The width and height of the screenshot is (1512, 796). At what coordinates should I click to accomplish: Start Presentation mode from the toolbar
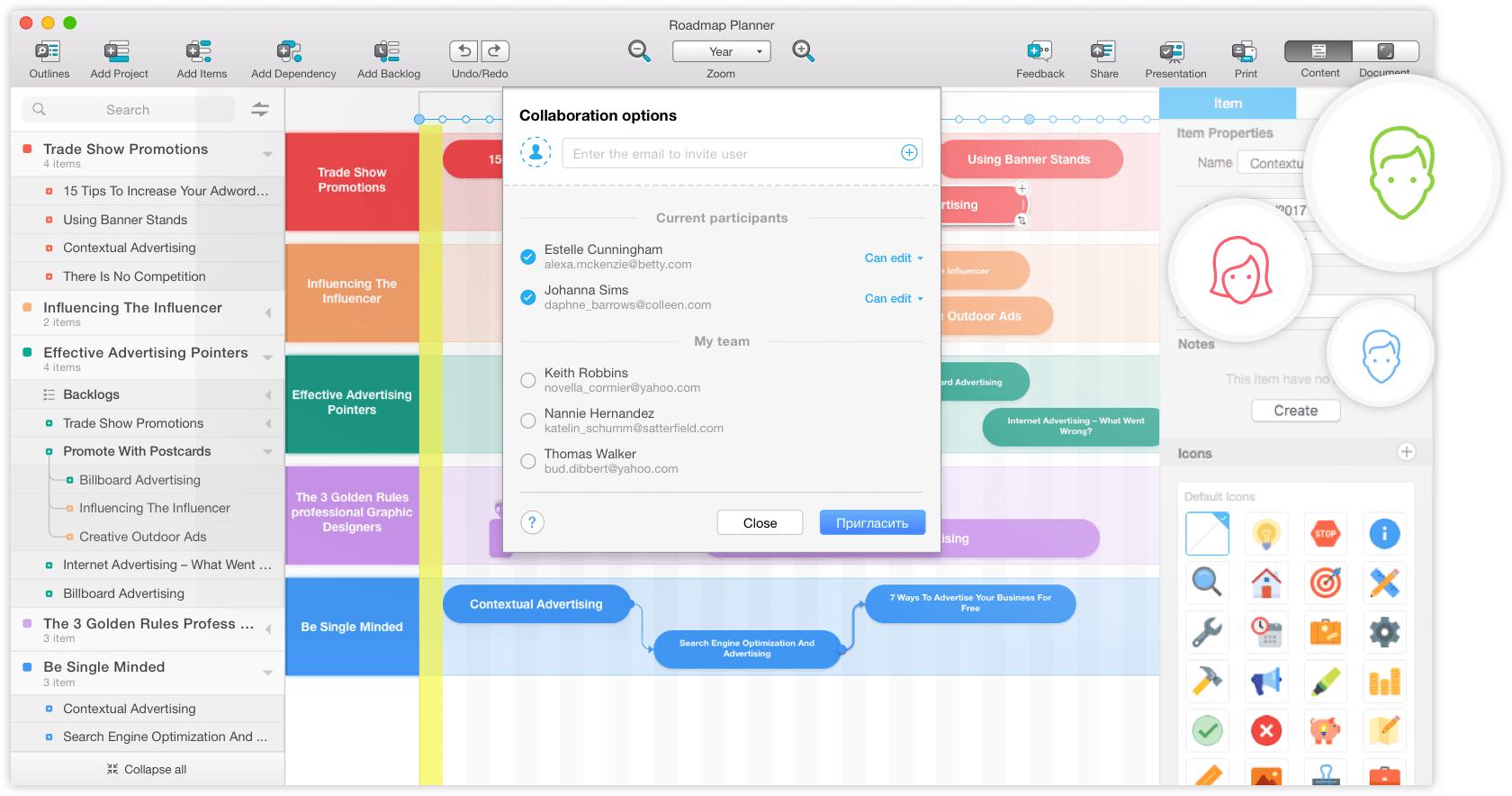(x=1174, y=52)
